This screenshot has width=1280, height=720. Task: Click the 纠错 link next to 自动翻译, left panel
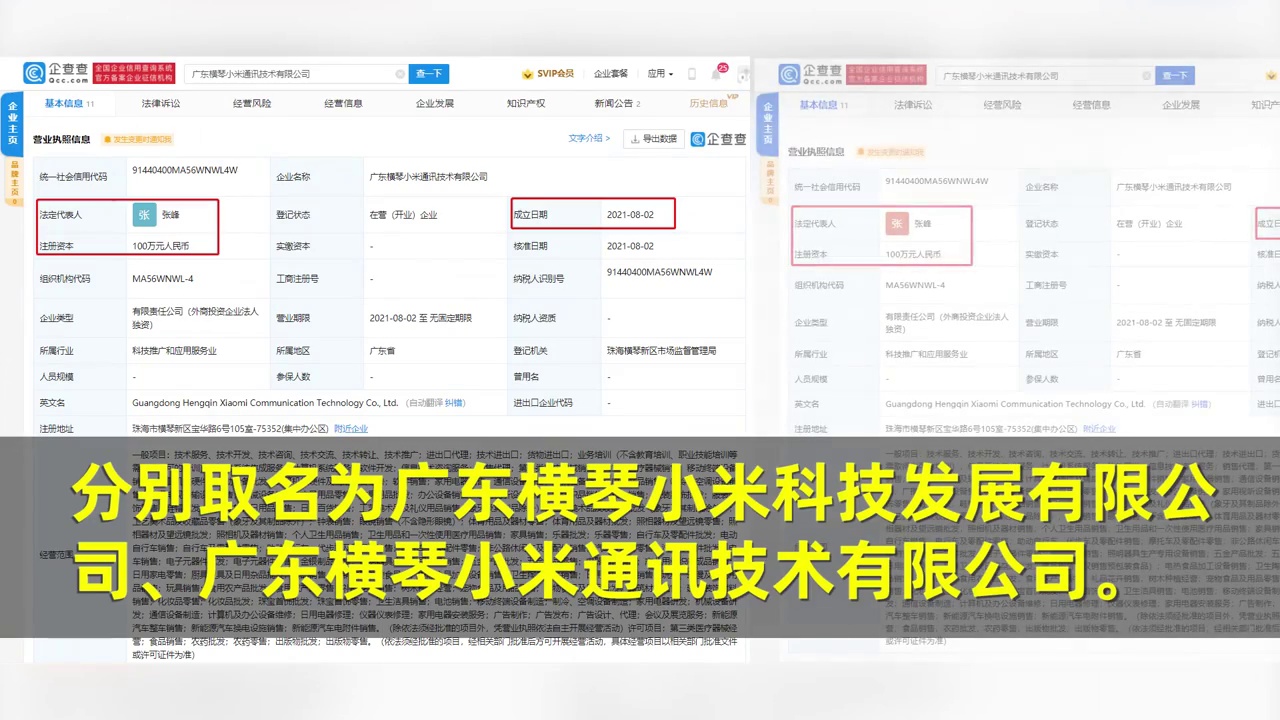tap(455, 403)
